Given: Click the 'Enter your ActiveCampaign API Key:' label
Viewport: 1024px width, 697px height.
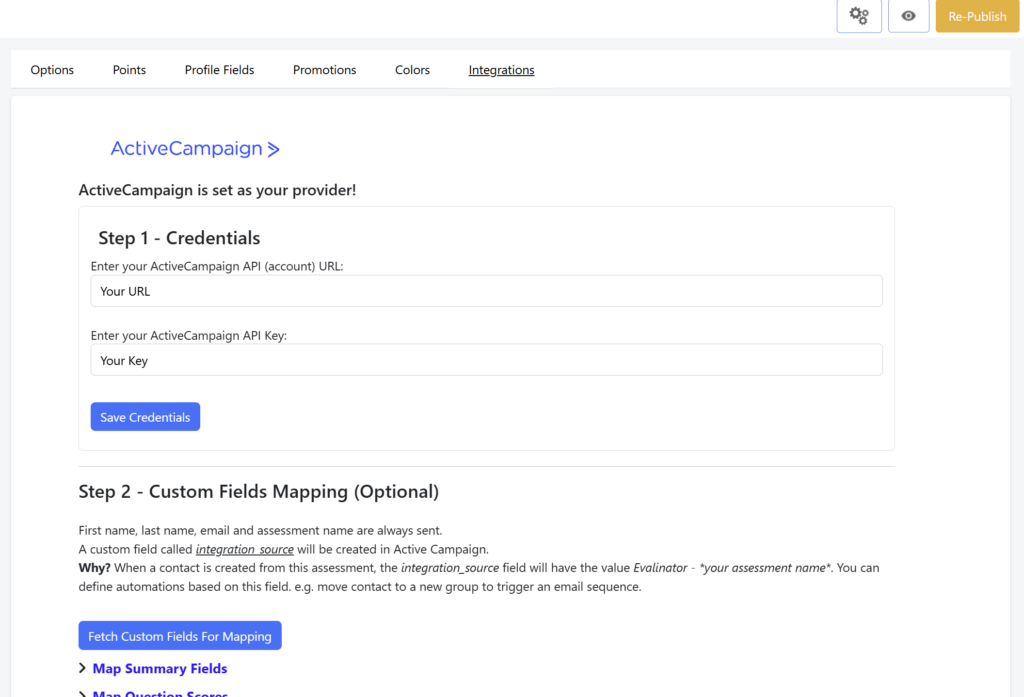Looking at the screenshot, I should [x=189, y=335].
